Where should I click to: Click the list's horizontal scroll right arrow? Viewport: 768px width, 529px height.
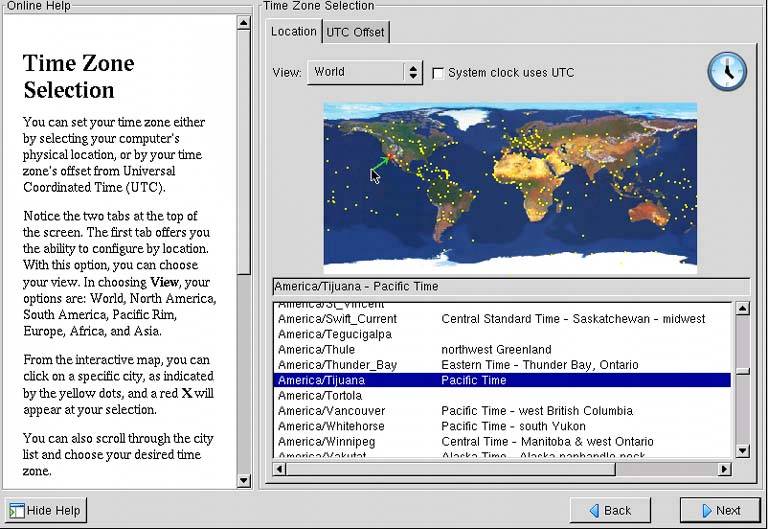pos(724,468)
